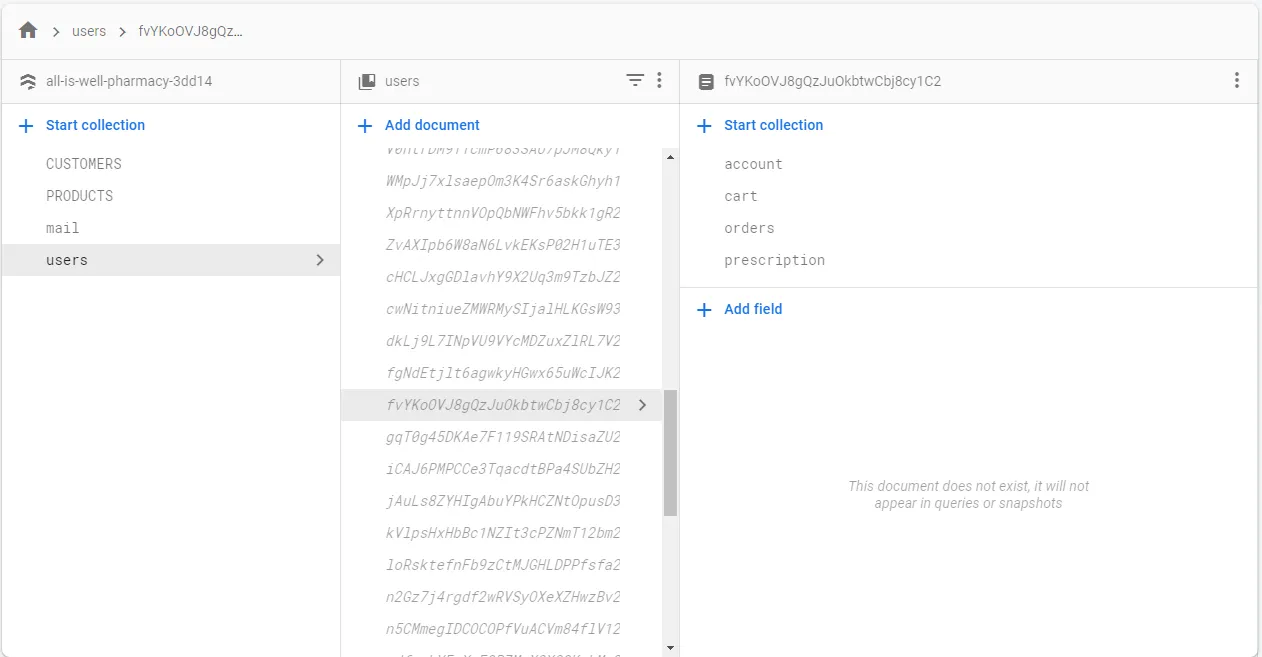Click the collection icon beside users header
This screenshot has width=1262, height=657.
click(x=367, y=82)
